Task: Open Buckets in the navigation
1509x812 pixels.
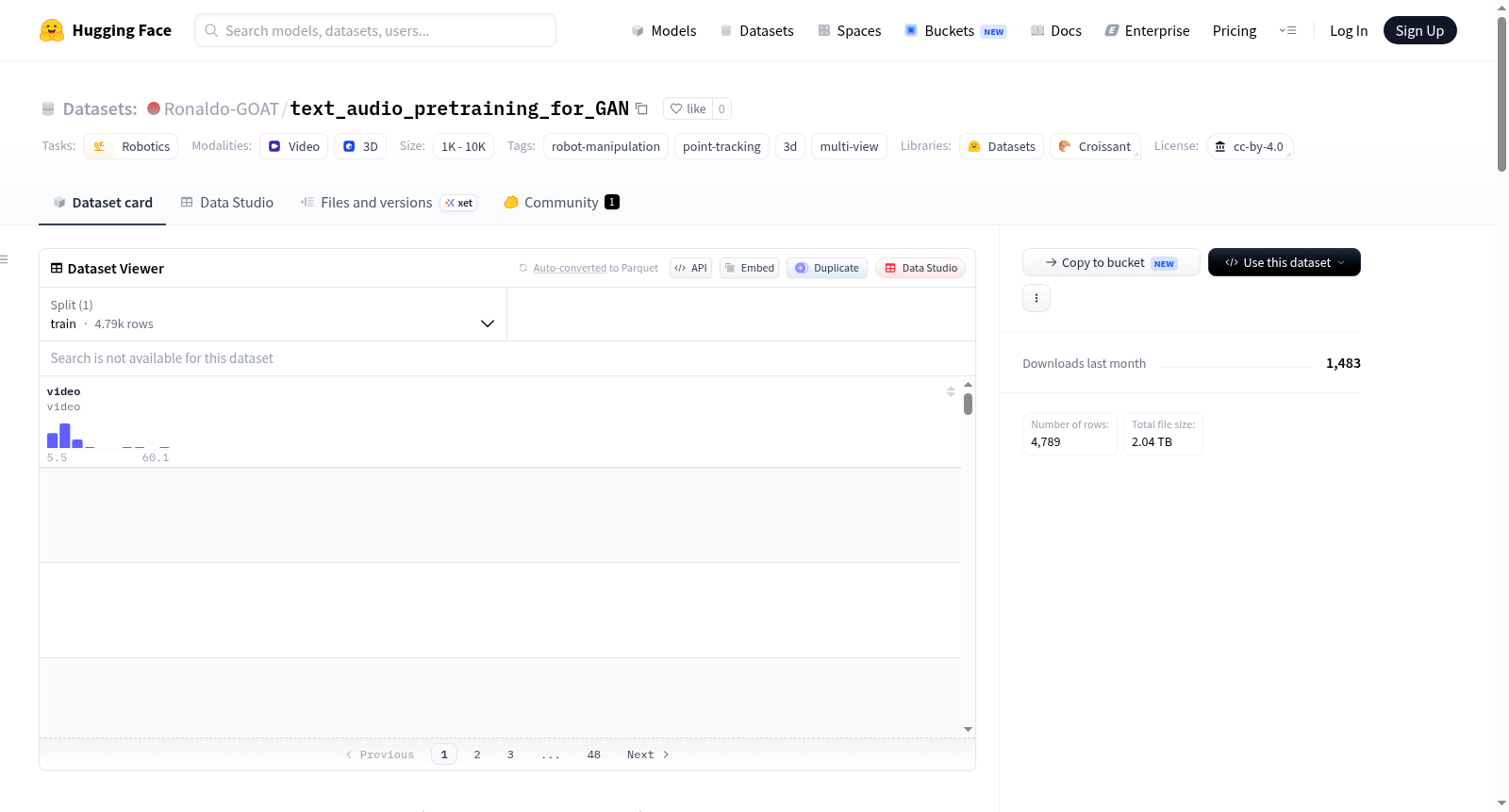Action: click(x=955, y=30)
